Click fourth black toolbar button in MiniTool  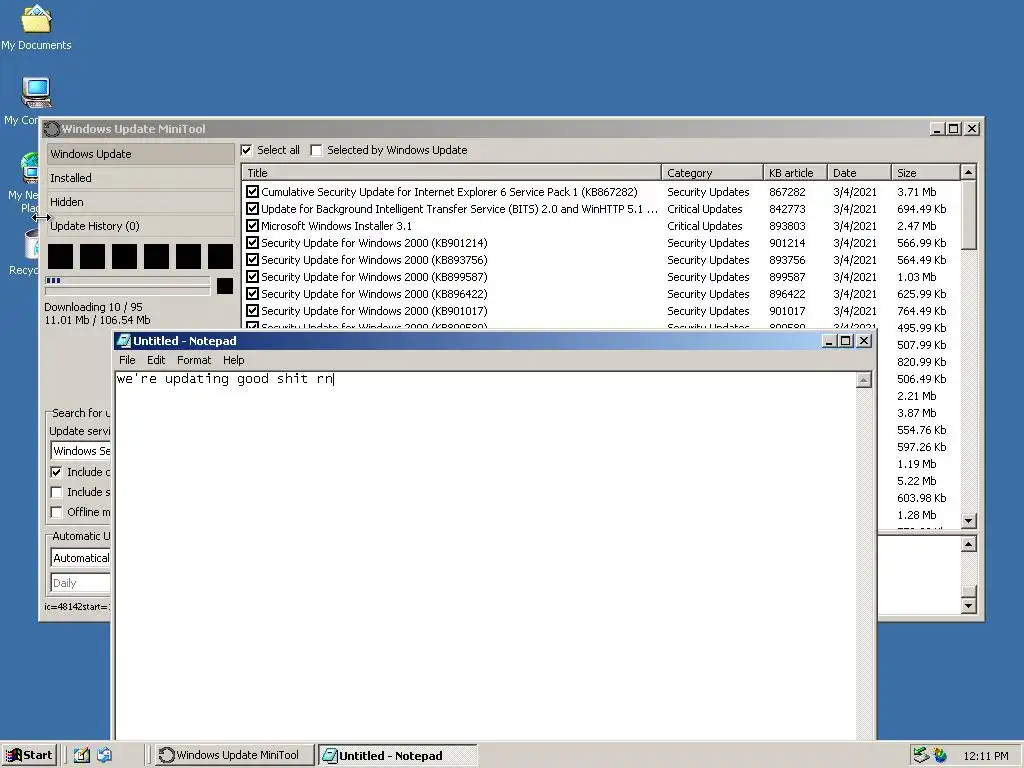click(x=156, y=257)
